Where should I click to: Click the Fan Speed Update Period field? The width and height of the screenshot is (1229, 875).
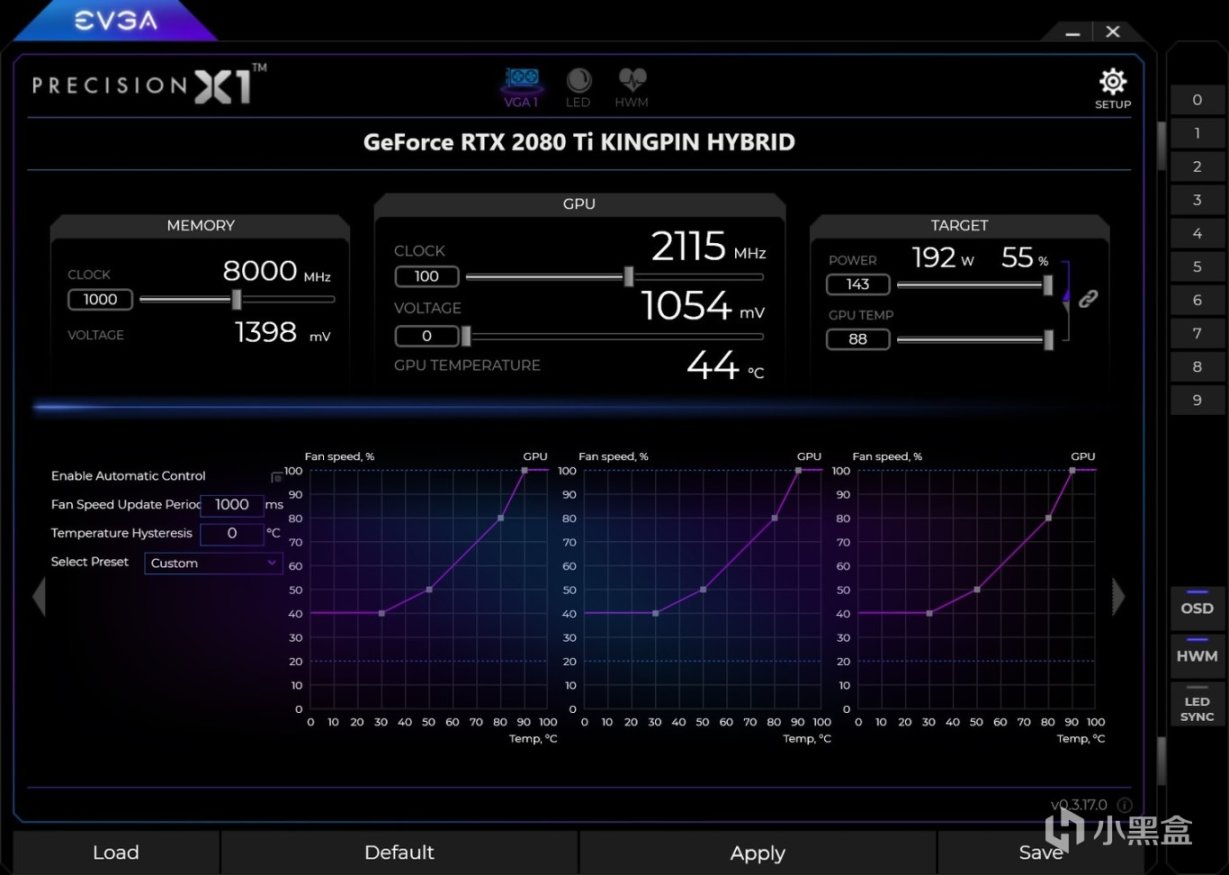(x=232, y=505)
